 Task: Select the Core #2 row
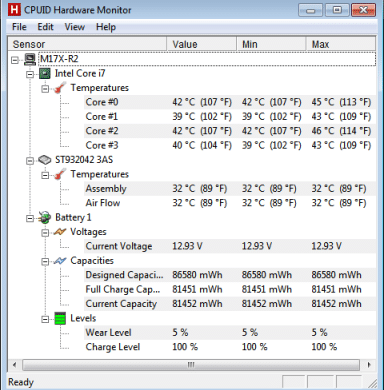230,131
